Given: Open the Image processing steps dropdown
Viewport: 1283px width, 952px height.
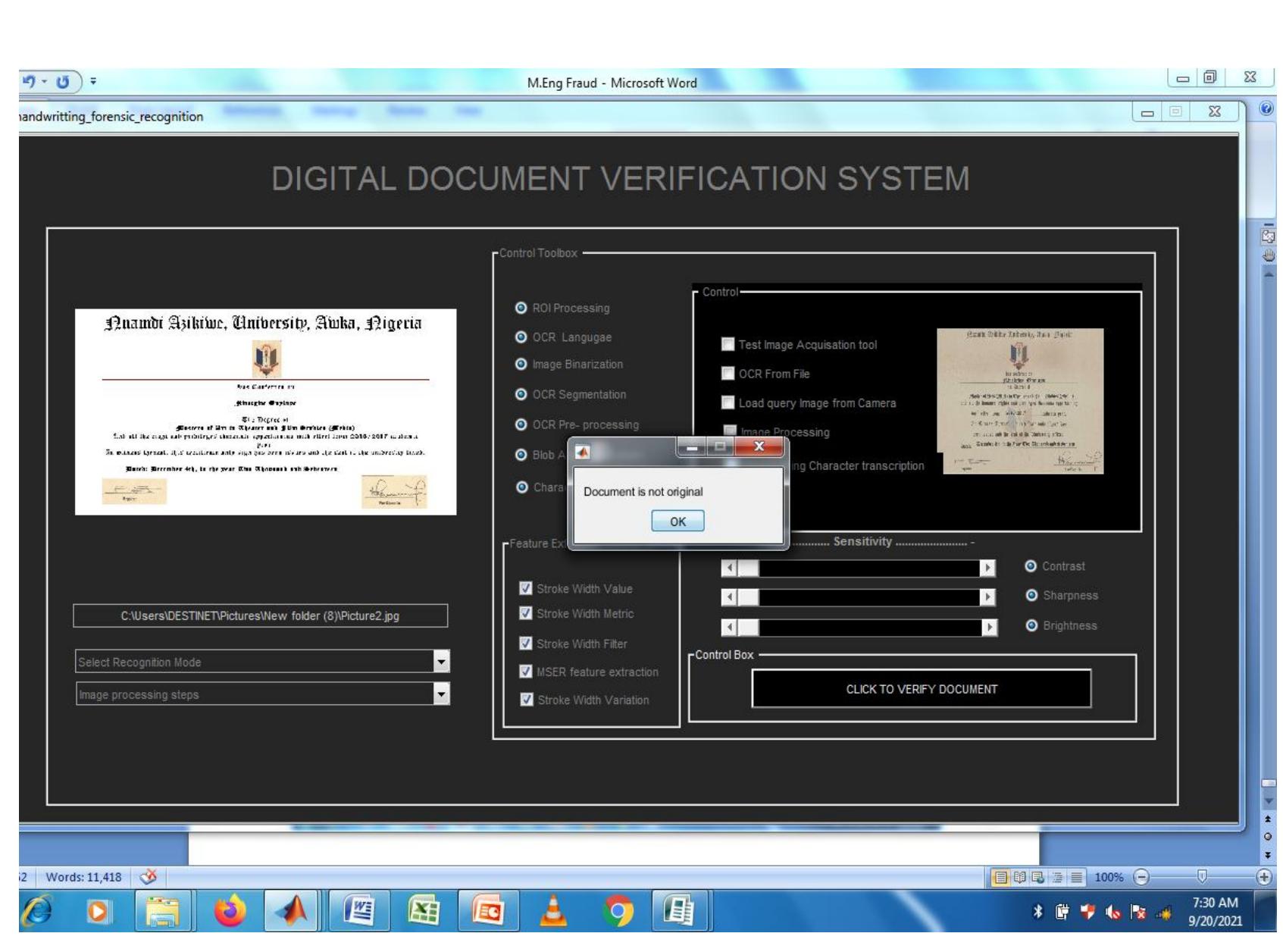Looking at the screenshot, I should pos(442,694).
